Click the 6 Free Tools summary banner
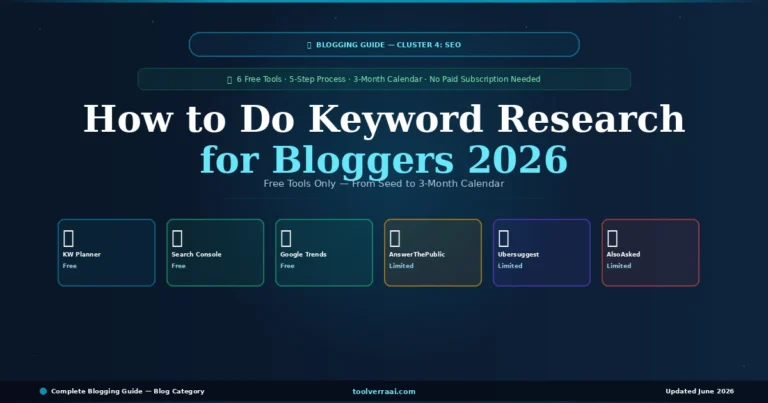This screenshot has width=768, height=403. tap(384, 79)
